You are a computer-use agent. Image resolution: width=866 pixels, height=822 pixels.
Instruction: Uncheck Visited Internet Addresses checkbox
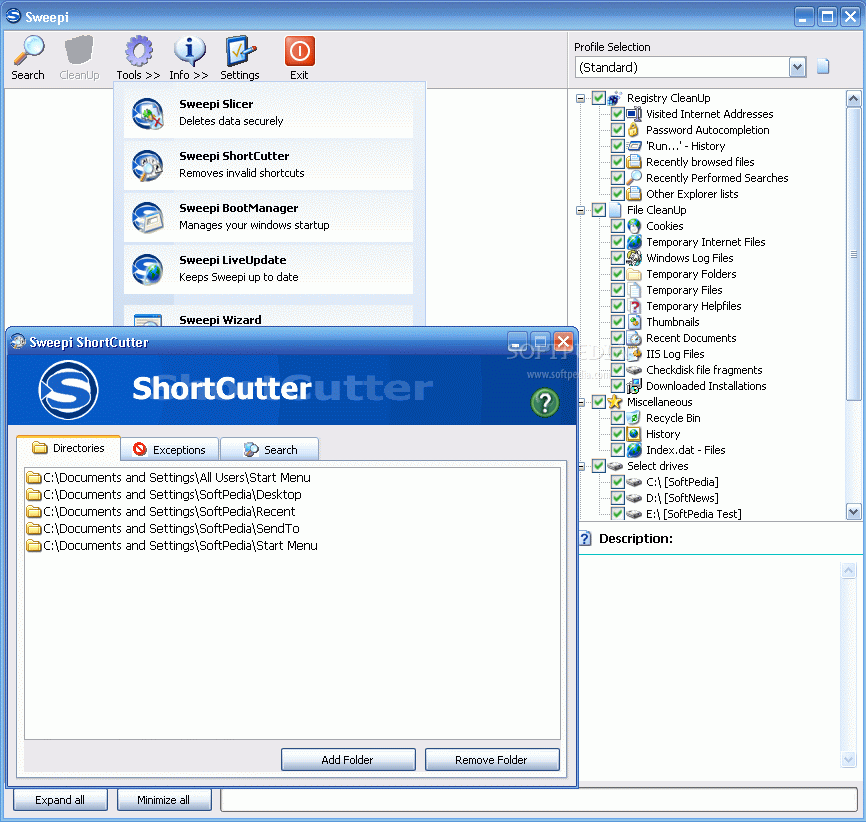[618, 114]
